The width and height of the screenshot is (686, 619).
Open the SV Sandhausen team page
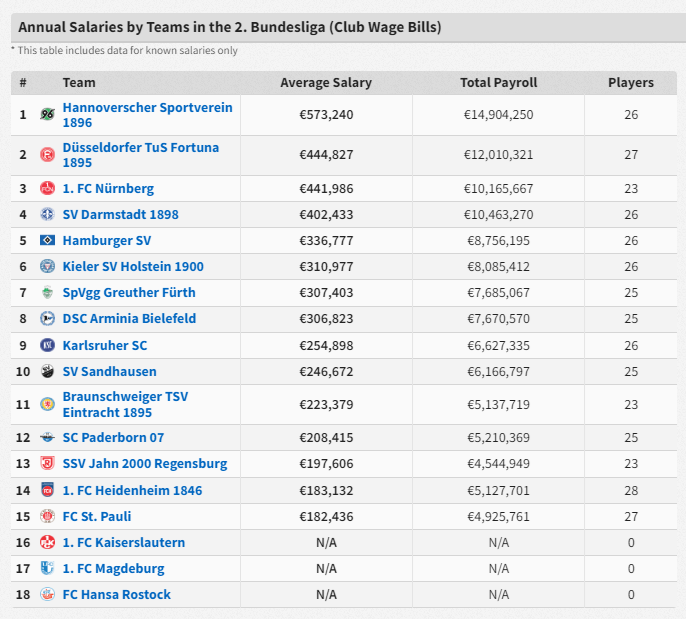(x=109, y=371)
